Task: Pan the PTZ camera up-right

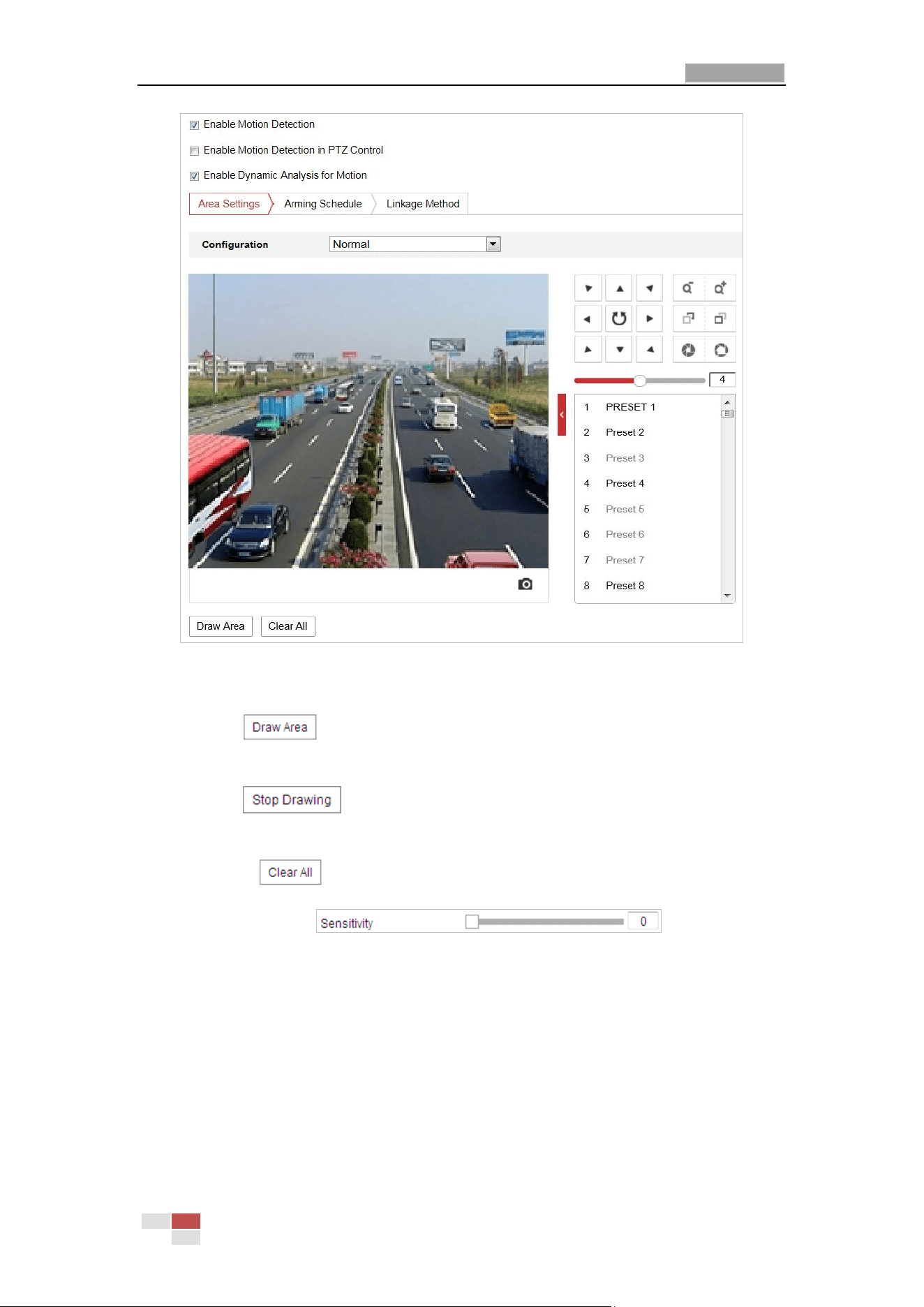Action: [650, 288]
